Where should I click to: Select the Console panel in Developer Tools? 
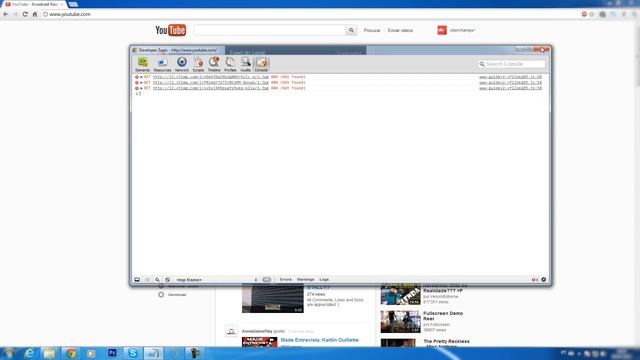click(x=261, y=64)
